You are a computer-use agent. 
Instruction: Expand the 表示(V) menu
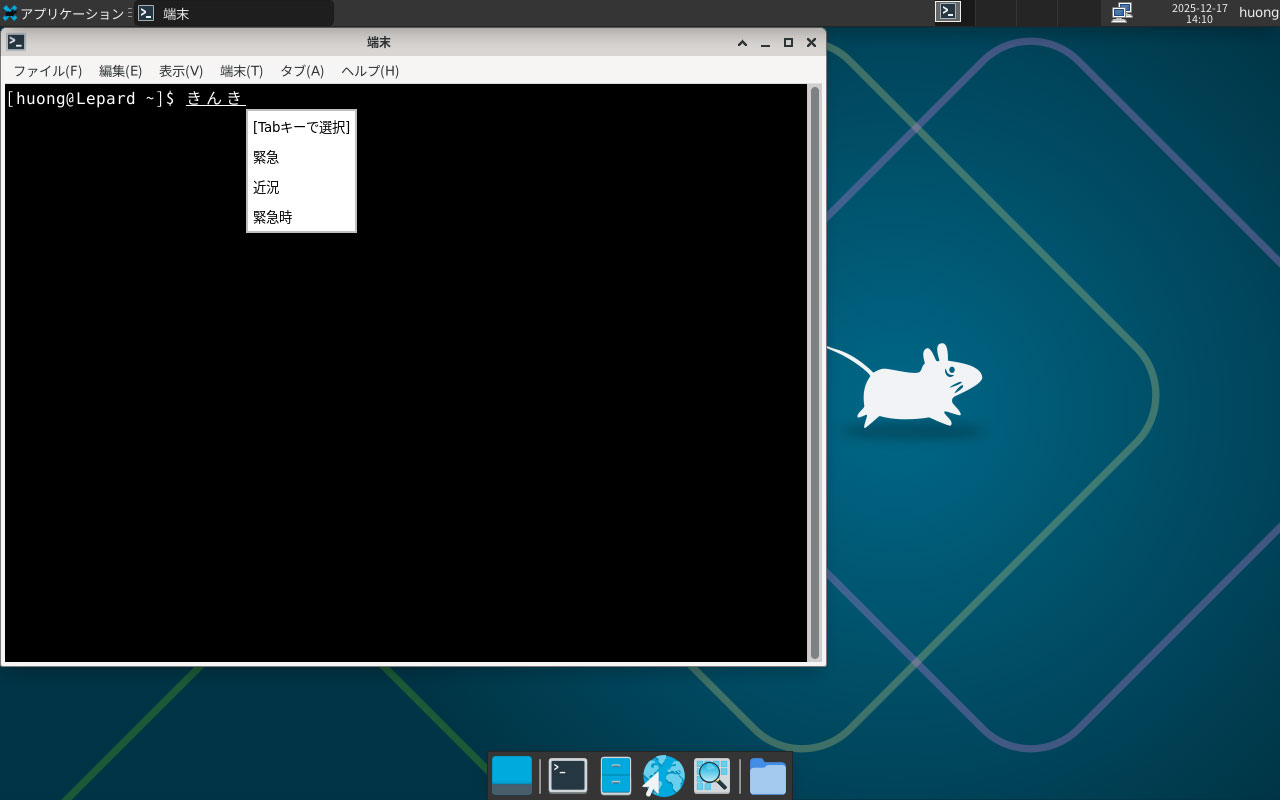pyautogui.click(x=181, y=71)
